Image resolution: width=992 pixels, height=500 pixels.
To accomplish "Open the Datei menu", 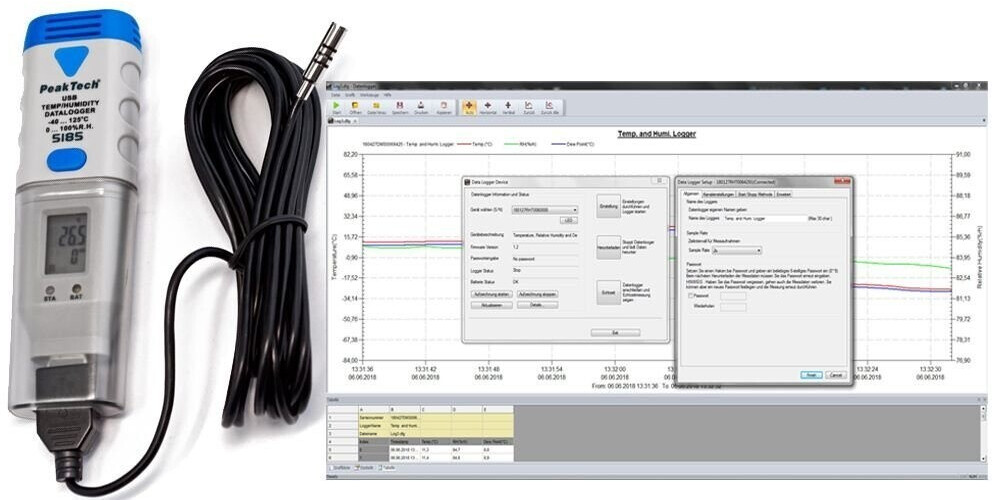I will click(x=337, y=94).
